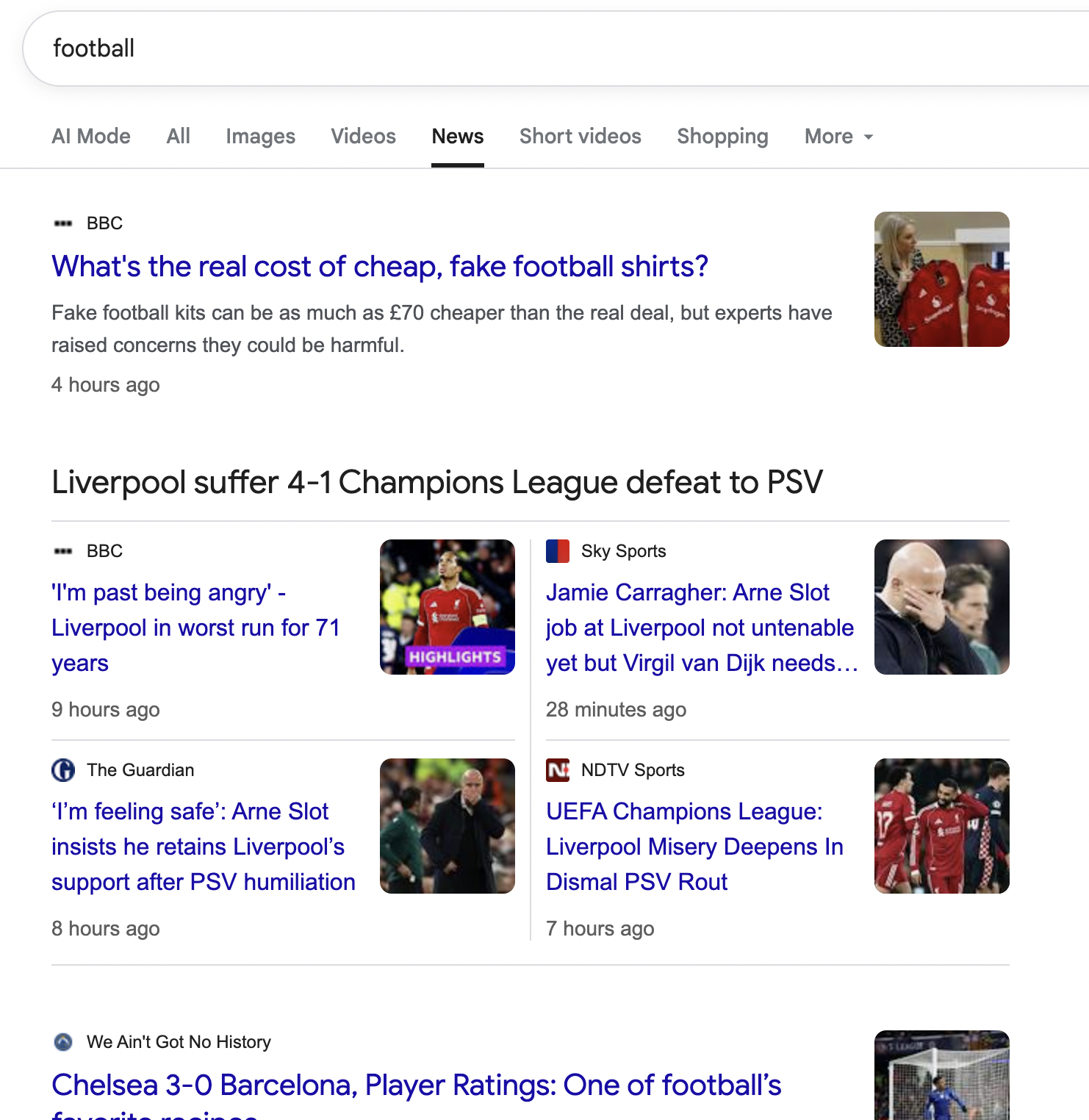Open the Short videos tab
This screenshot has height=1120, width=1089.
tap(580, 137)
